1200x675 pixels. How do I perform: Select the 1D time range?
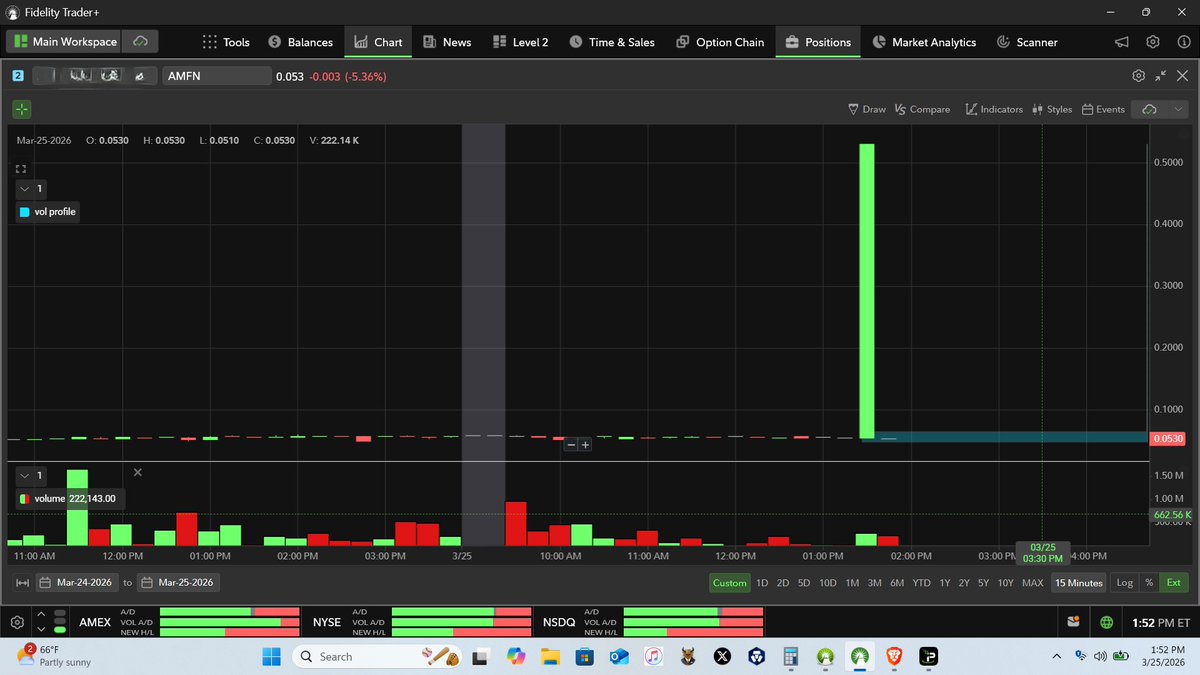tap(762, 583)
